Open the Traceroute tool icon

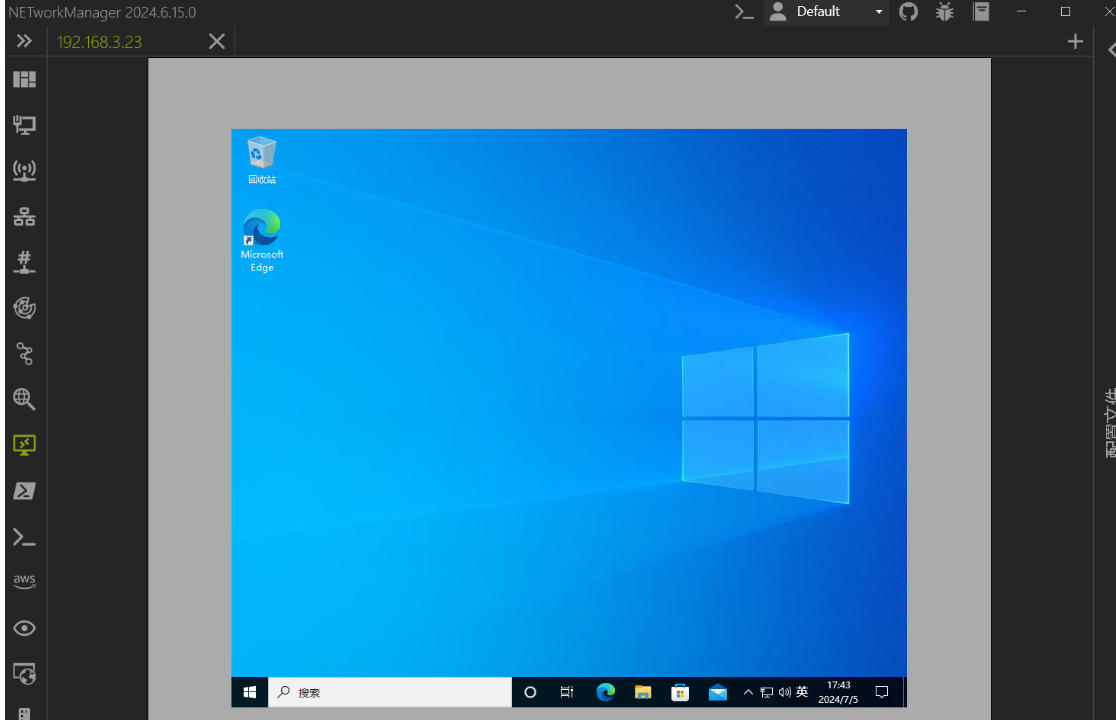24,353
